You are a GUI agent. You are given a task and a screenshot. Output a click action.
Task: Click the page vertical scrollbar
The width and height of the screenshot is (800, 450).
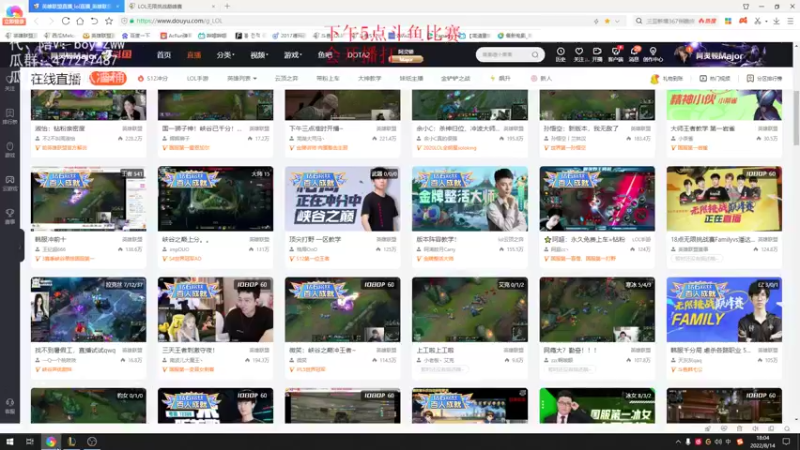796,118
